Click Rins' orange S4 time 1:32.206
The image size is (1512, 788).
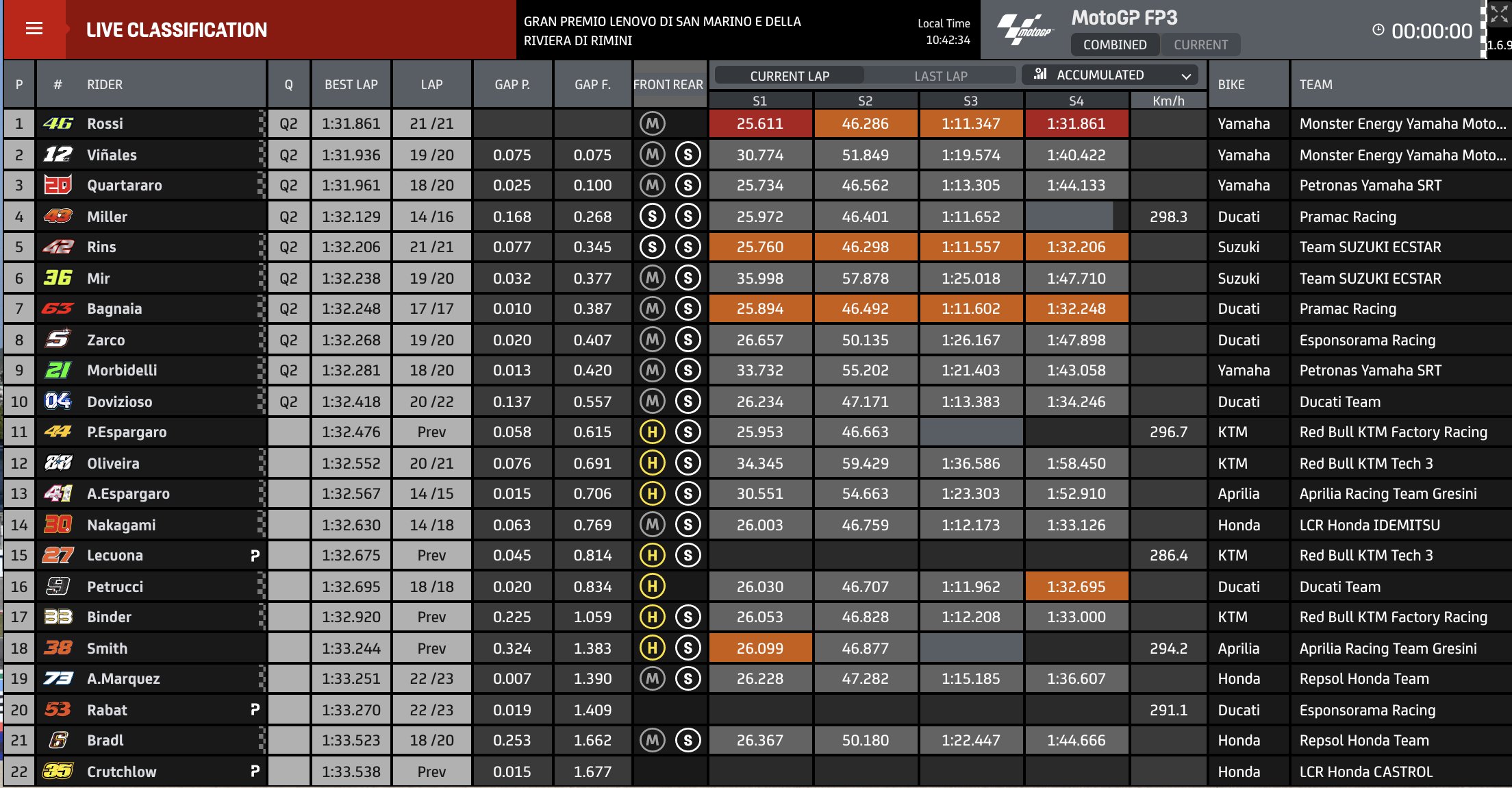tap(1076, 247)
